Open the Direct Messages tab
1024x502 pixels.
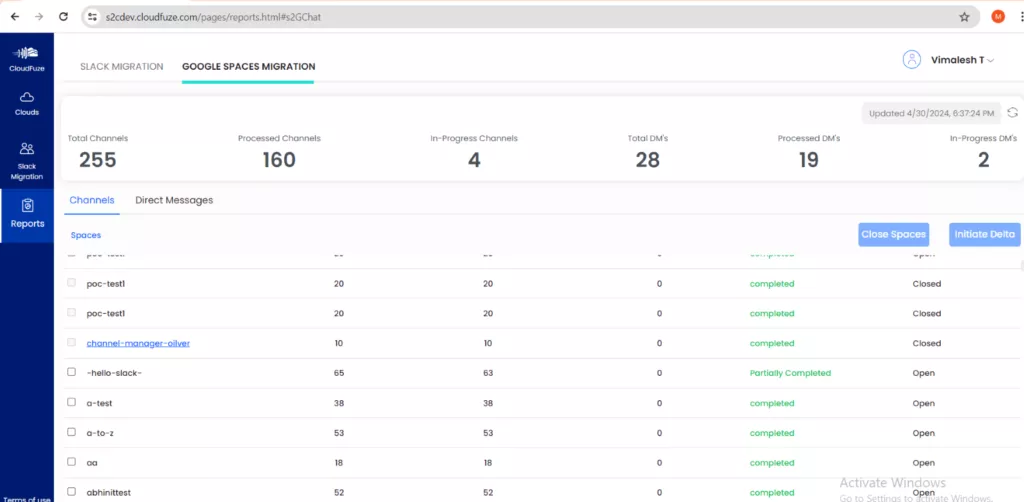tap(174, 200)
